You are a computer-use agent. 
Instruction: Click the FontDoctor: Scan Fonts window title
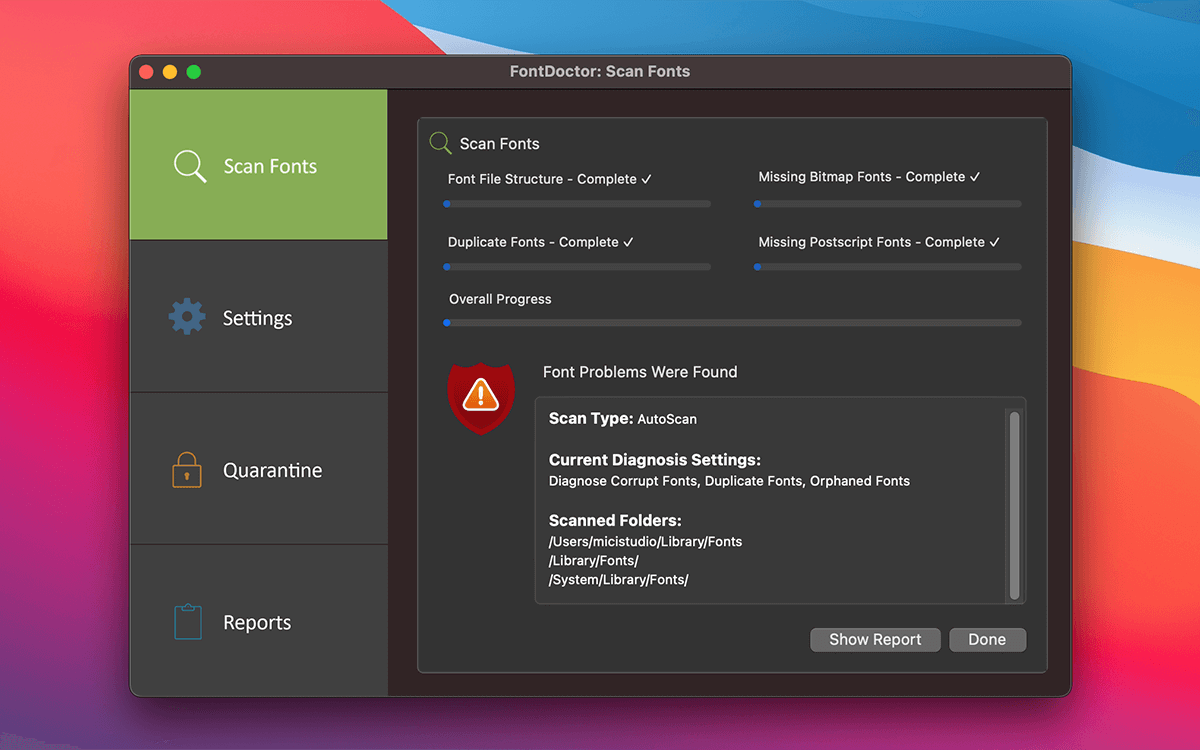(x=600, y=72)
